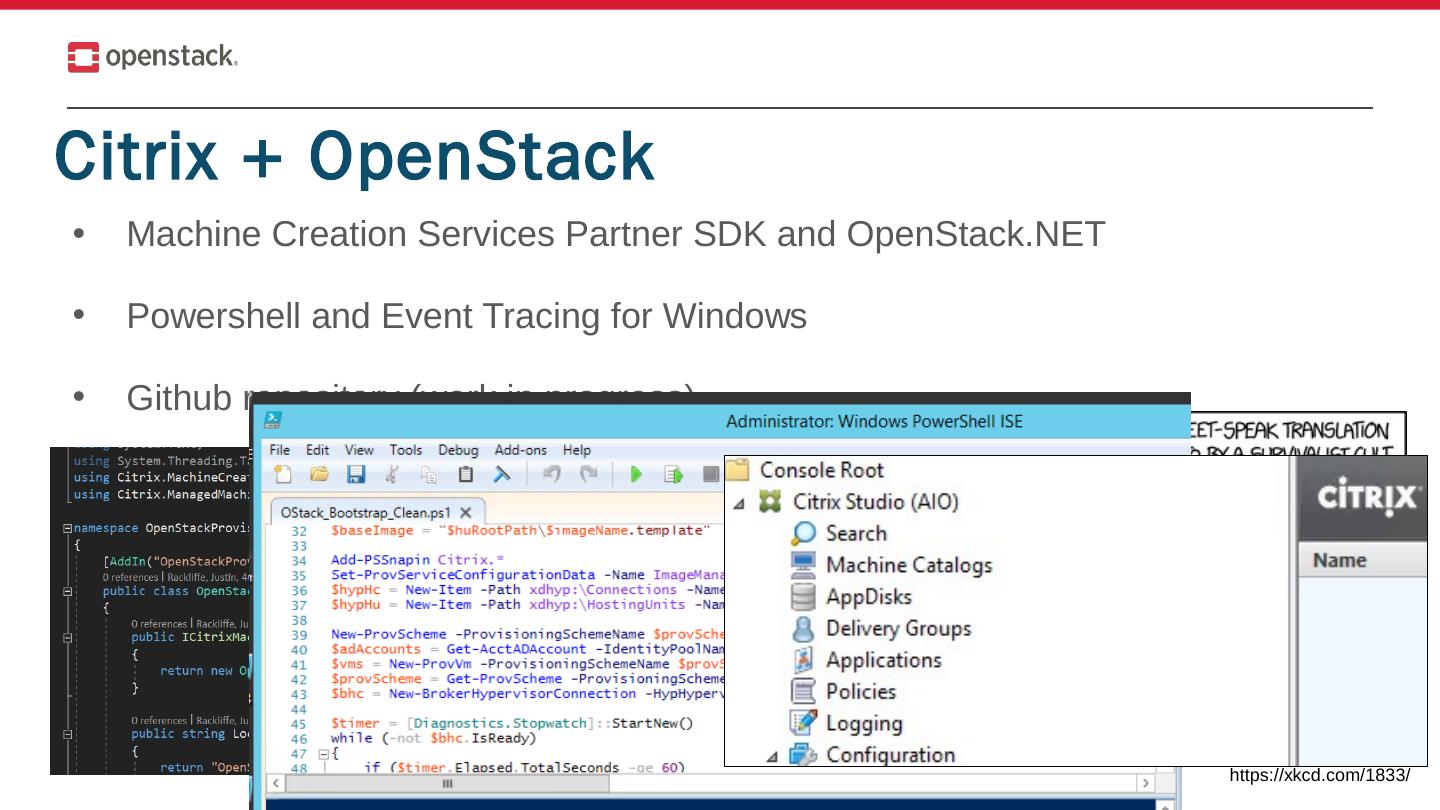
Task: Click the Clear Console Pane icon
Action: (x=501, y=475)
